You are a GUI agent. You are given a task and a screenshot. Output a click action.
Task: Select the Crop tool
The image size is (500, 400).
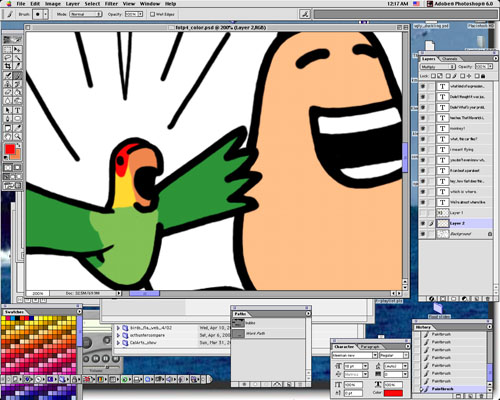click(x=8, y=66)
